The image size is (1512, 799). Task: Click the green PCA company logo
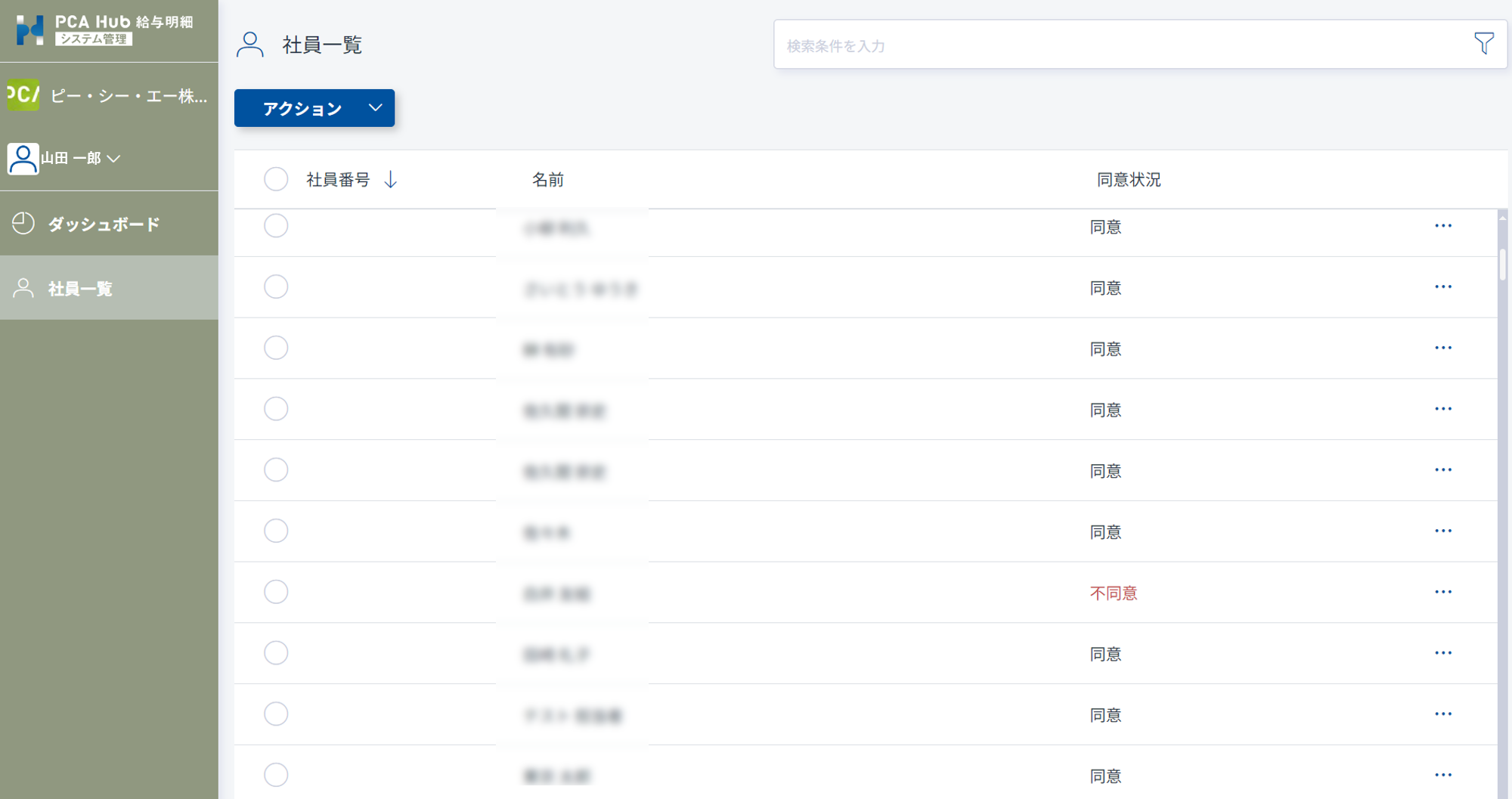(x=23, y=95)
